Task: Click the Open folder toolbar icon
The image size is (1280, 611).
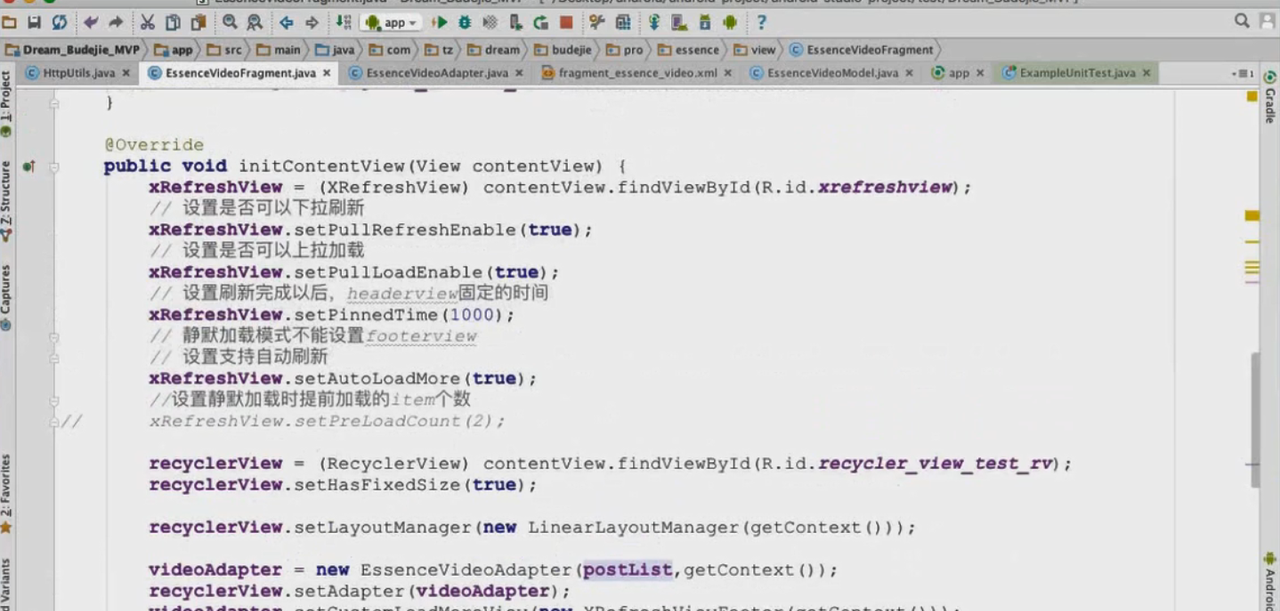Action: [9, 22]
